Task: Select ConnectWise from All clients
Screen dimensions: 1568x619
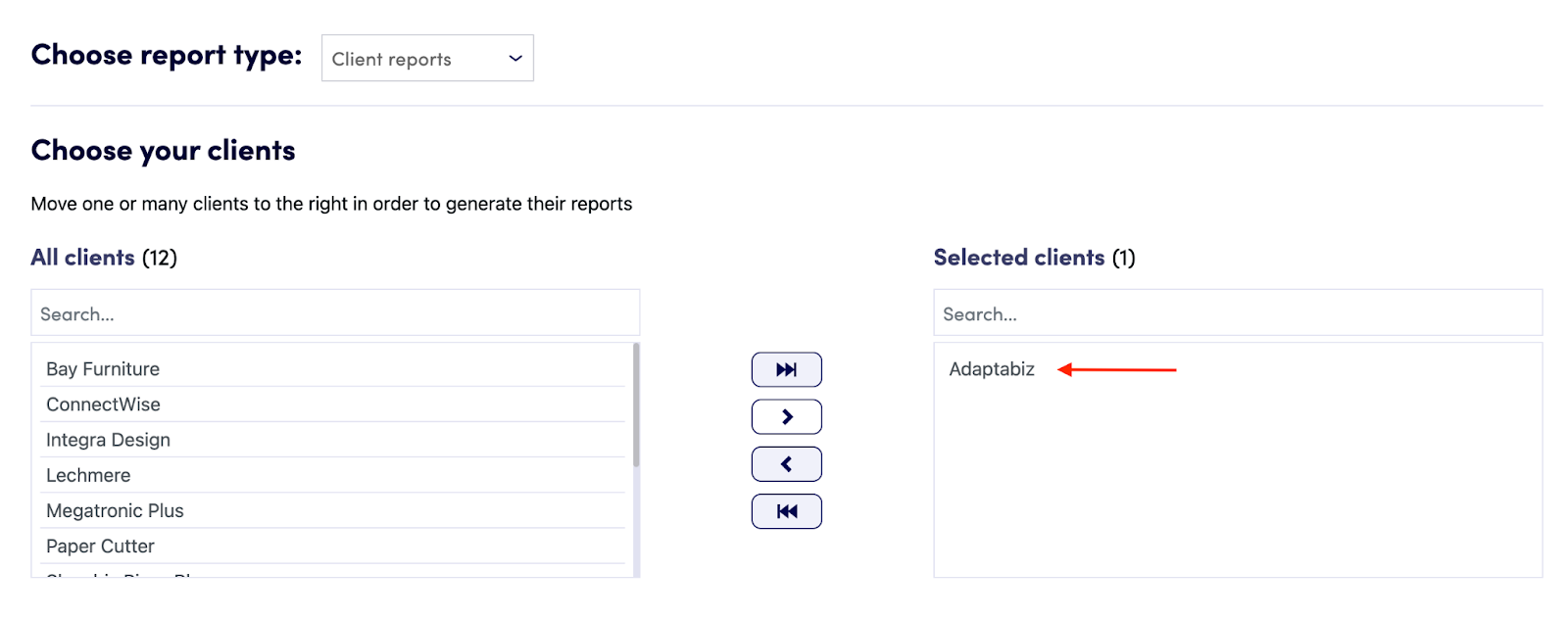Action: [x=103, y=405]
